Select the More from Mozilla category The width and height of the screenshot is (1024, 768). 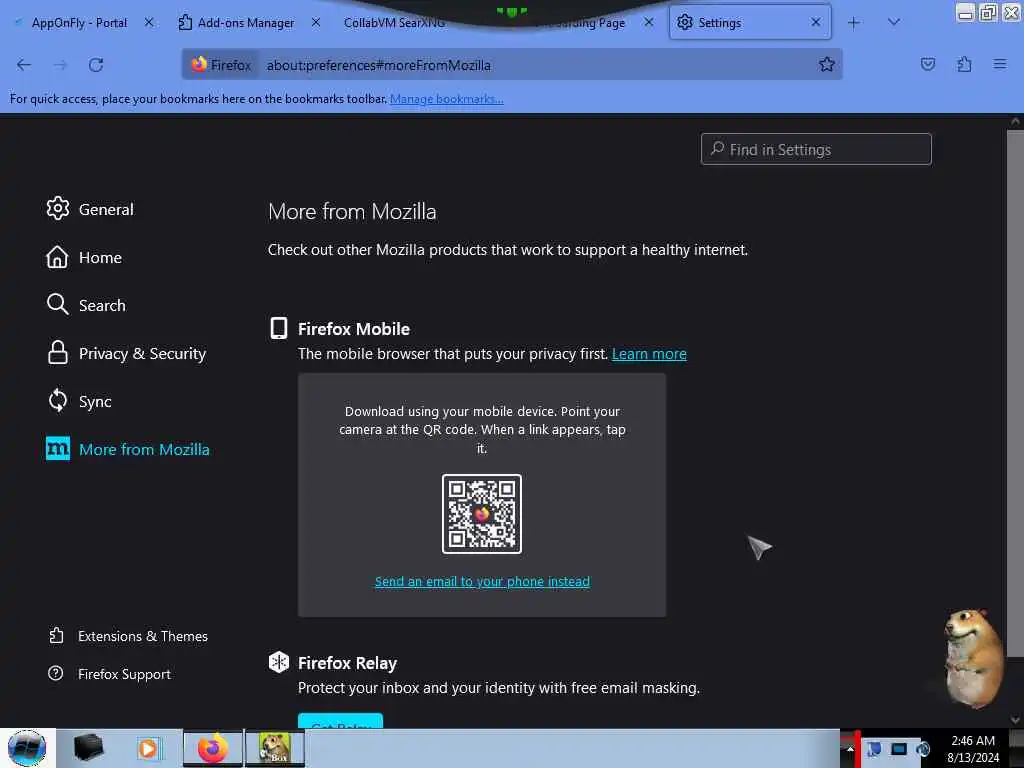tap(128, 449)
